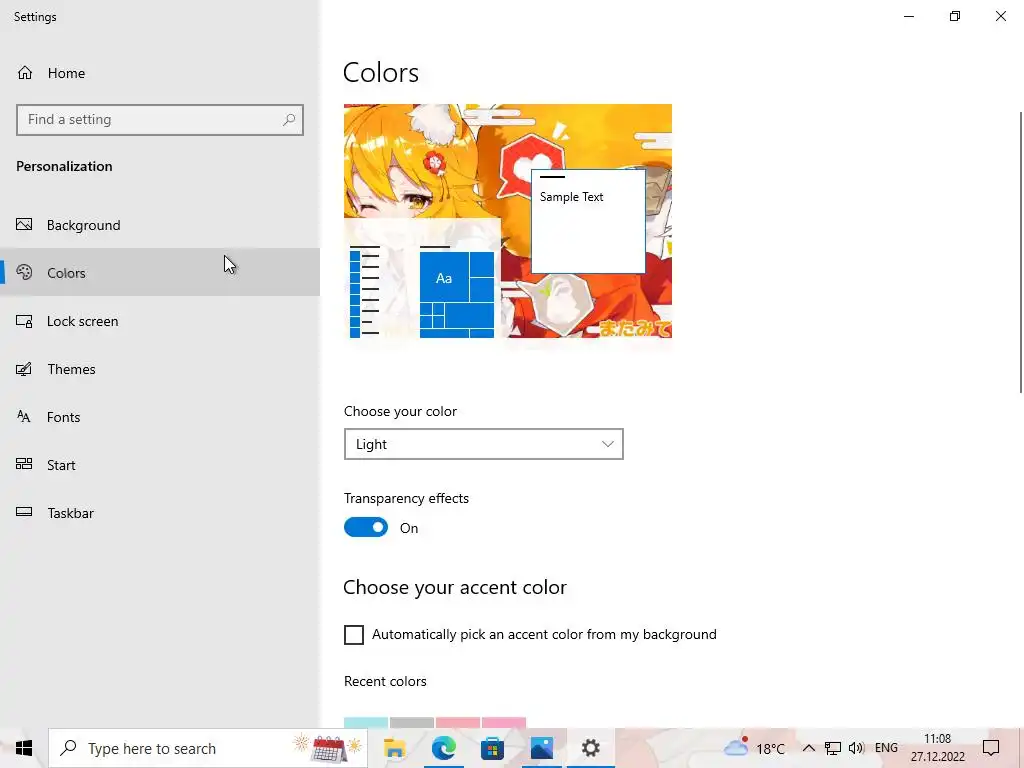Click the Taskbar strip icon in sidebar
Viewport: 1024px width, 768px height.
pos(24,512)
